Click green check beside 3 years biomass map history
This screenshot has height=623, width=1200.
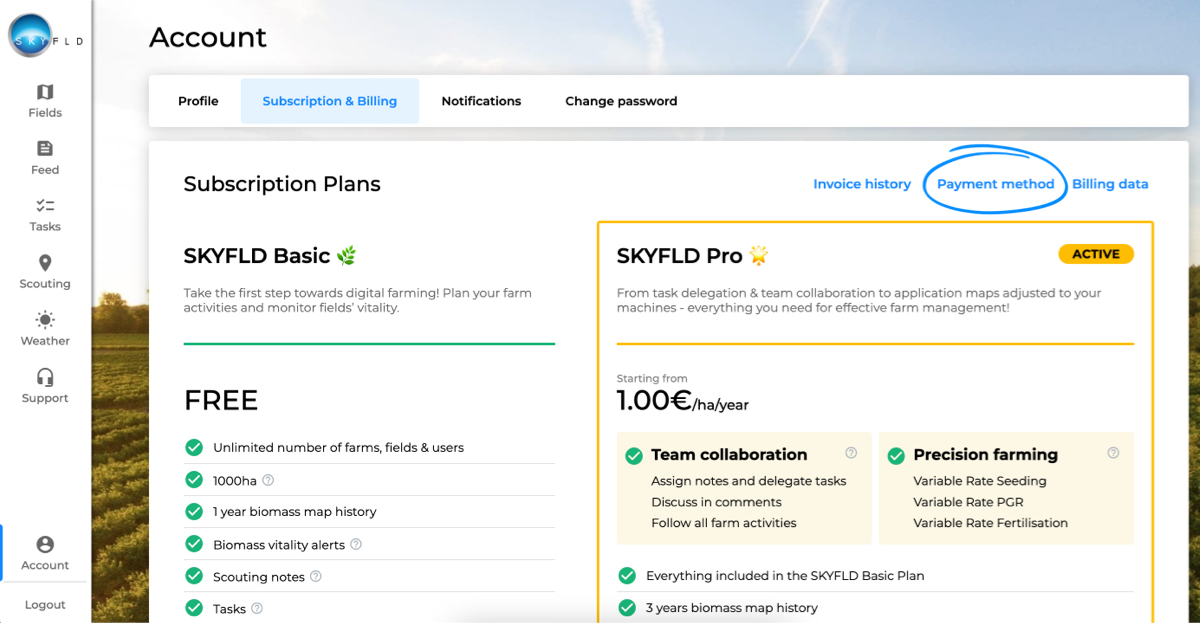click(x=627, y=607)
